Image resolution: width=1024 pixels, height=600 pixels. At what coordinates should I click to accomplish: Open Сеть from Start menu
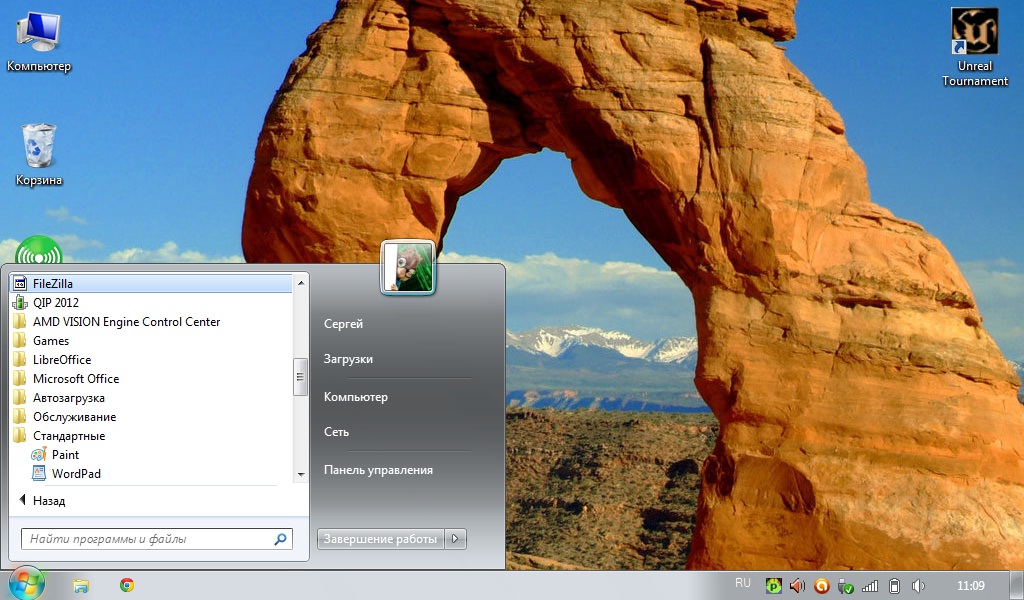coord(336,432)
